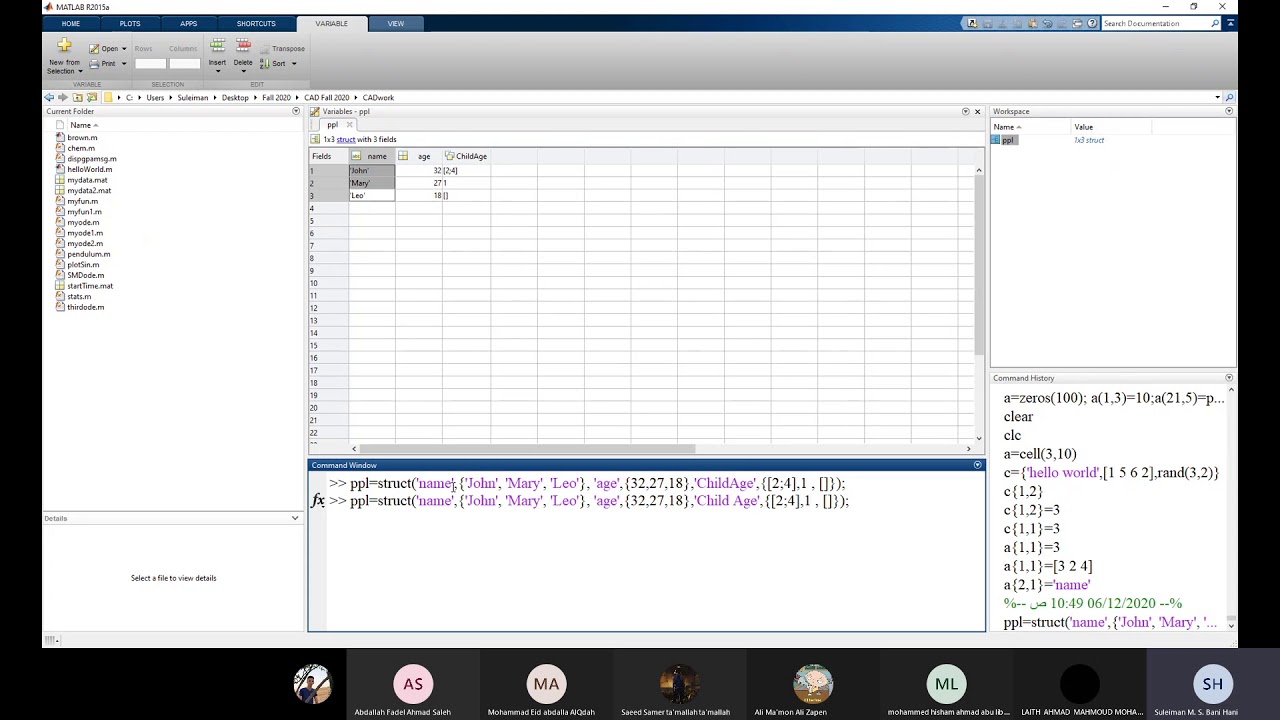Viewport: 1280px width, 720px height.
Task: Click the Transpose variable icon
Action: point(265,49)
